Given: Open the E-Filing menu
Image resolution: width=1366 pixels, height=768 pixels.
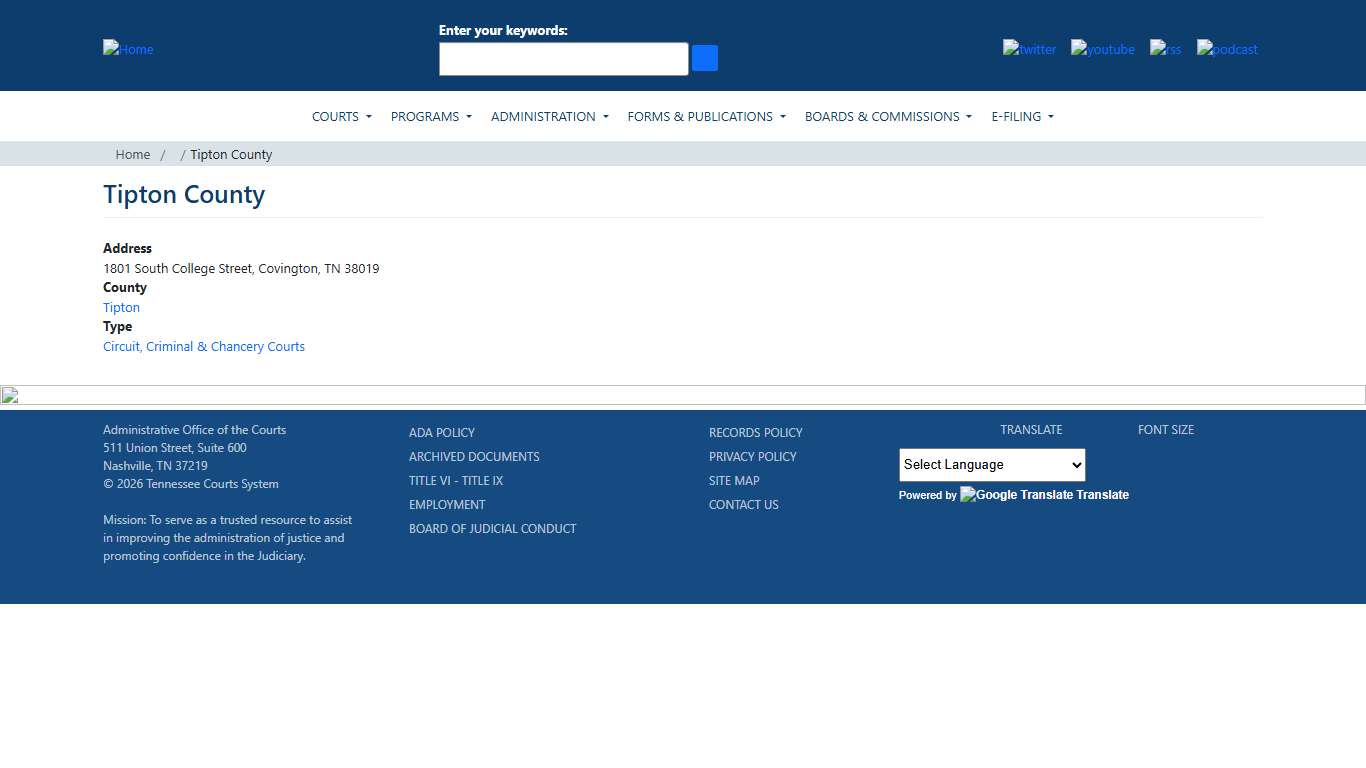Looking at the screenshot, I should [x=1022, y=117].
